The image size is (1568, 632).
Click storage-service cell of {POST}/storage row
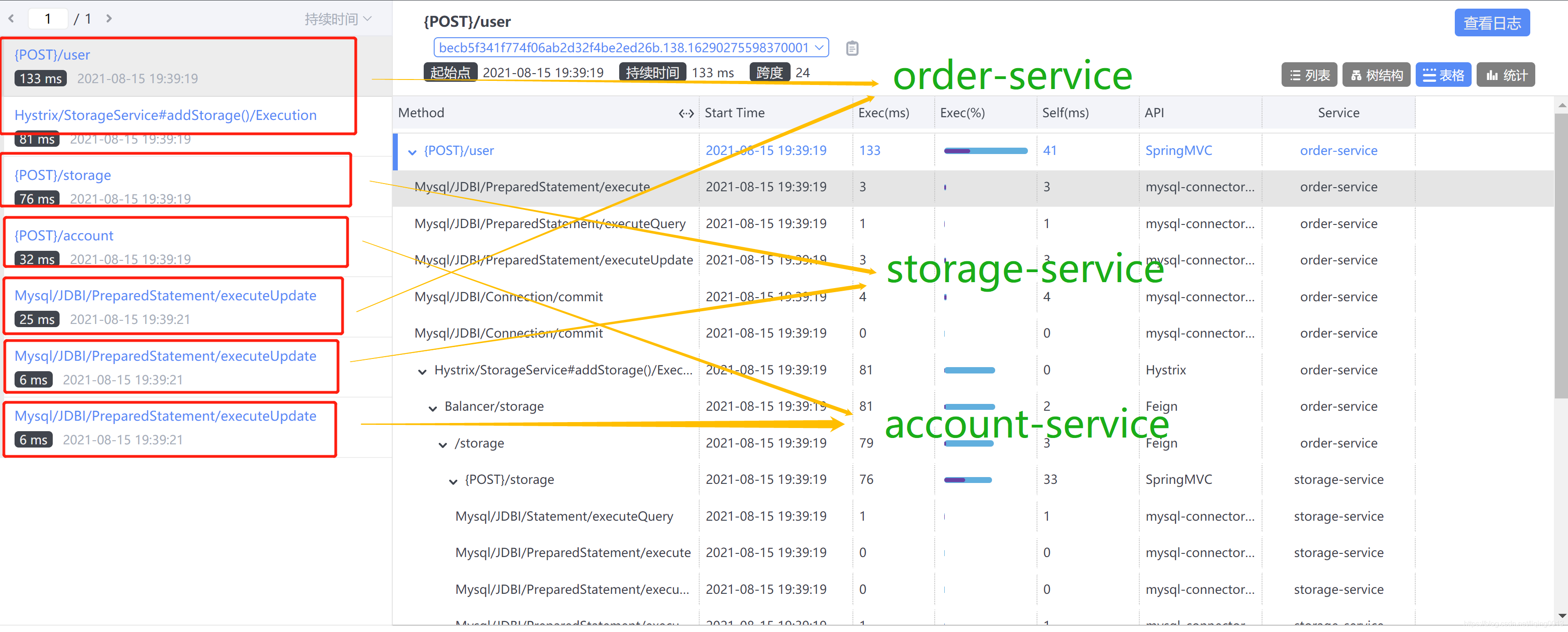tap(1338, 480)
